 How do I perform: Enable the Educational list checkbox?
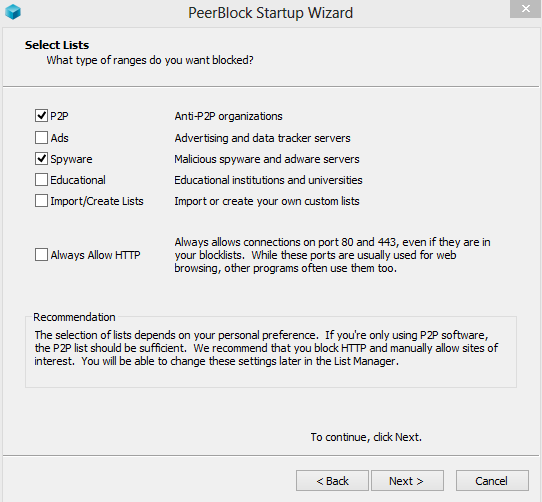coord(41,180)
